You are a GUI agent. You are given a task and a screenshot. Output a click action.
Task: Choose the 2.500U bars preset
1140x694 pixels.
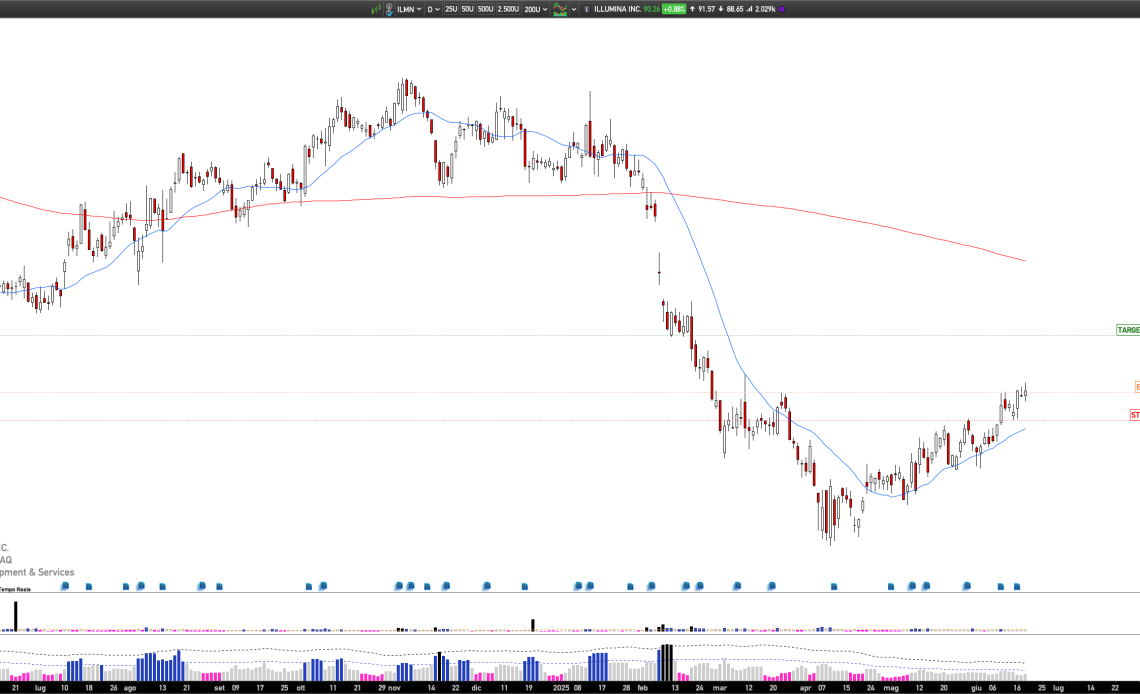(x=508, y=9)
